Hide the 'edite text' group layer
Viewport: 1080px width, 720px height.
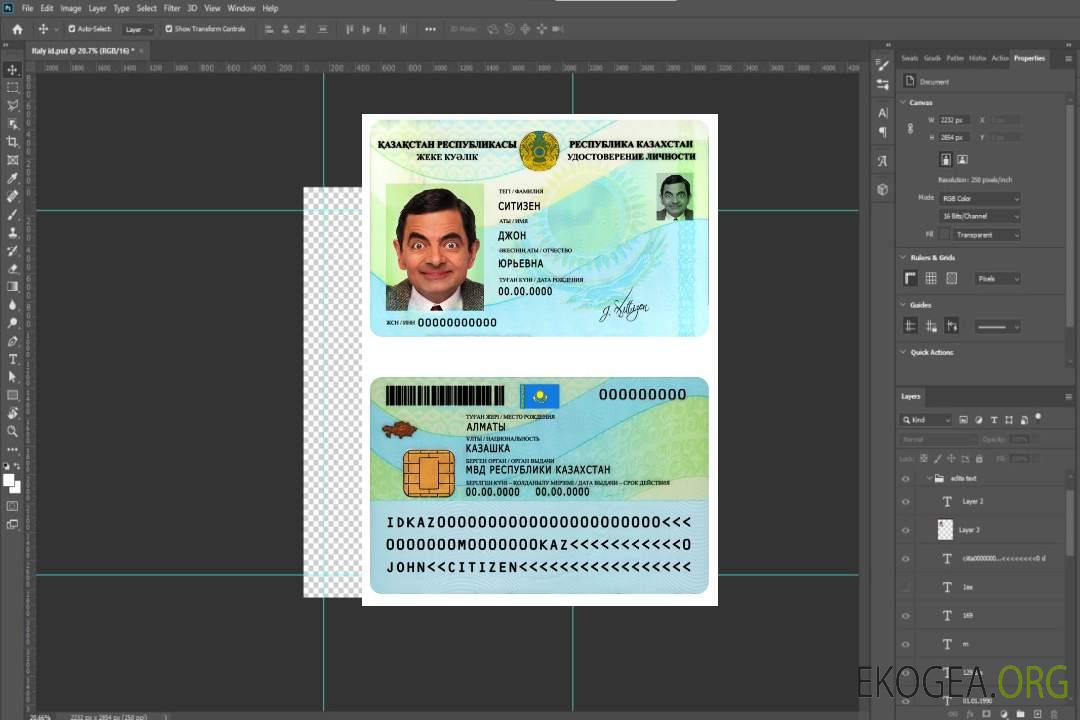906,479
